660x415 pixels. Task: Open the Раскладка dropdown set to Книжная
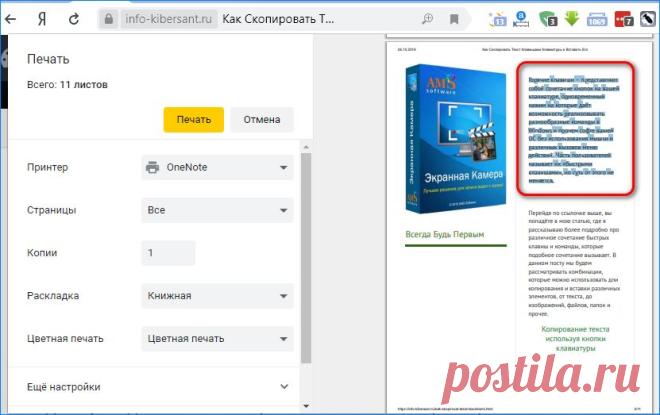click(217, 296)
